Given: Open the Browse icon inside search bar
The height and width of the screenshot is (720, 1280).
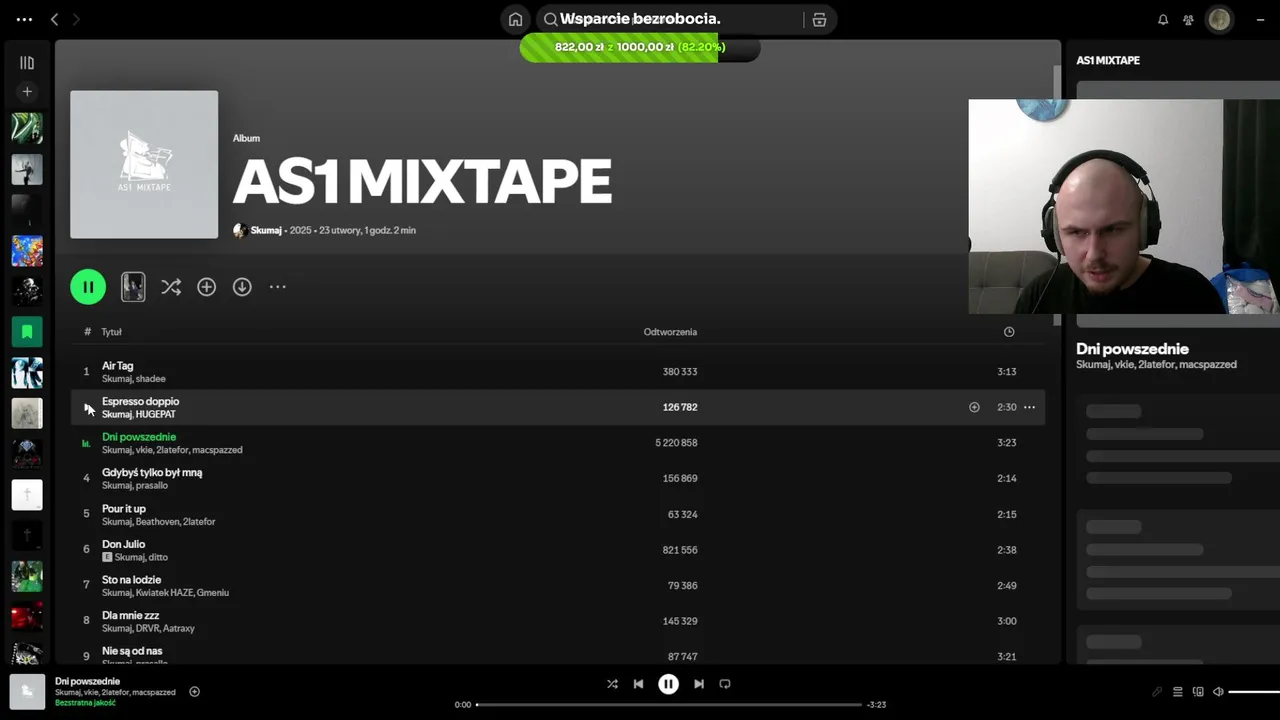Looking at the screenshot, I should click(x=819, y=19).
